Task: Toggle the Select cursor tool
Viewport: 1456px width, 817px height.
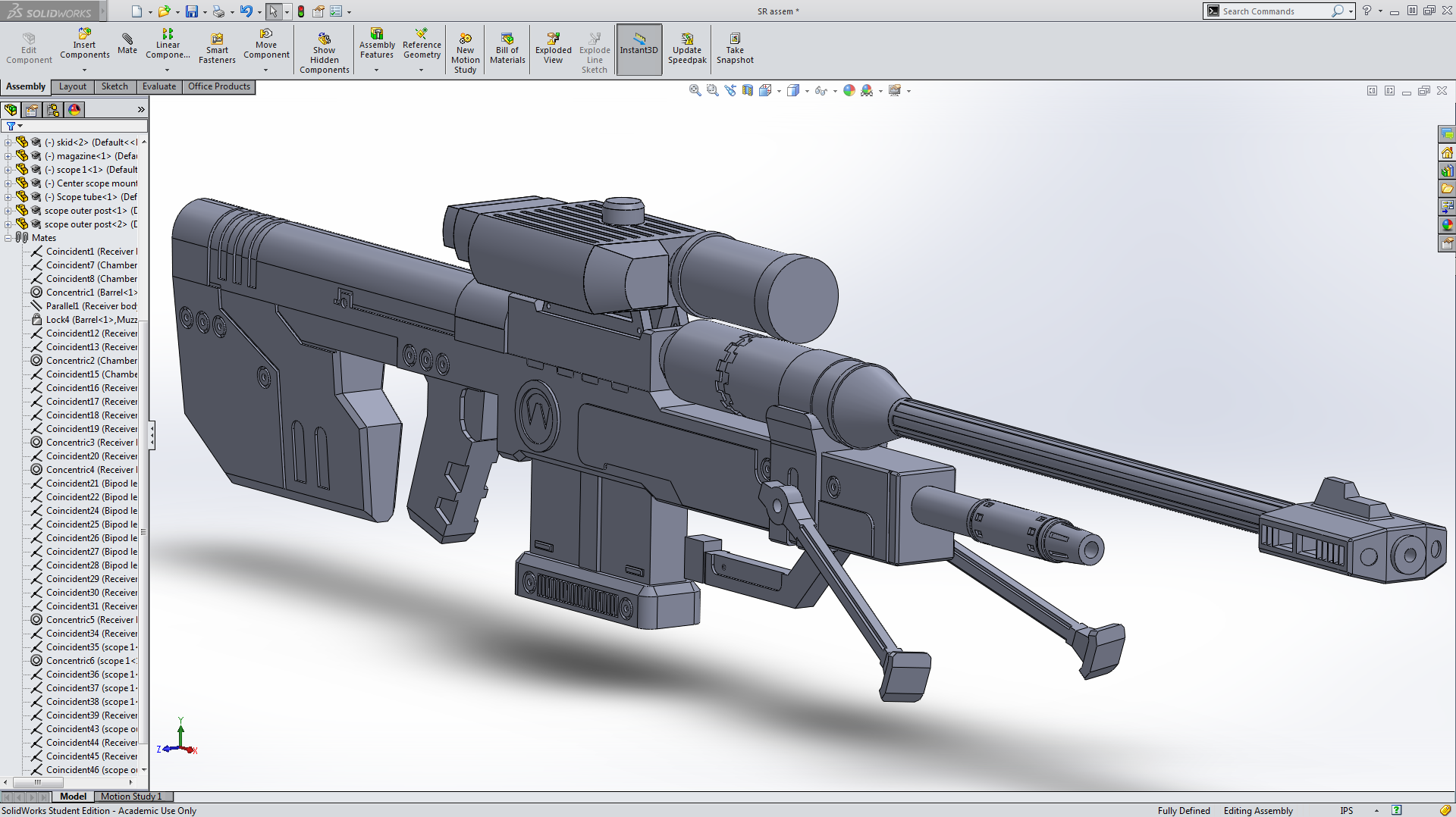Action: click(273, 11)
